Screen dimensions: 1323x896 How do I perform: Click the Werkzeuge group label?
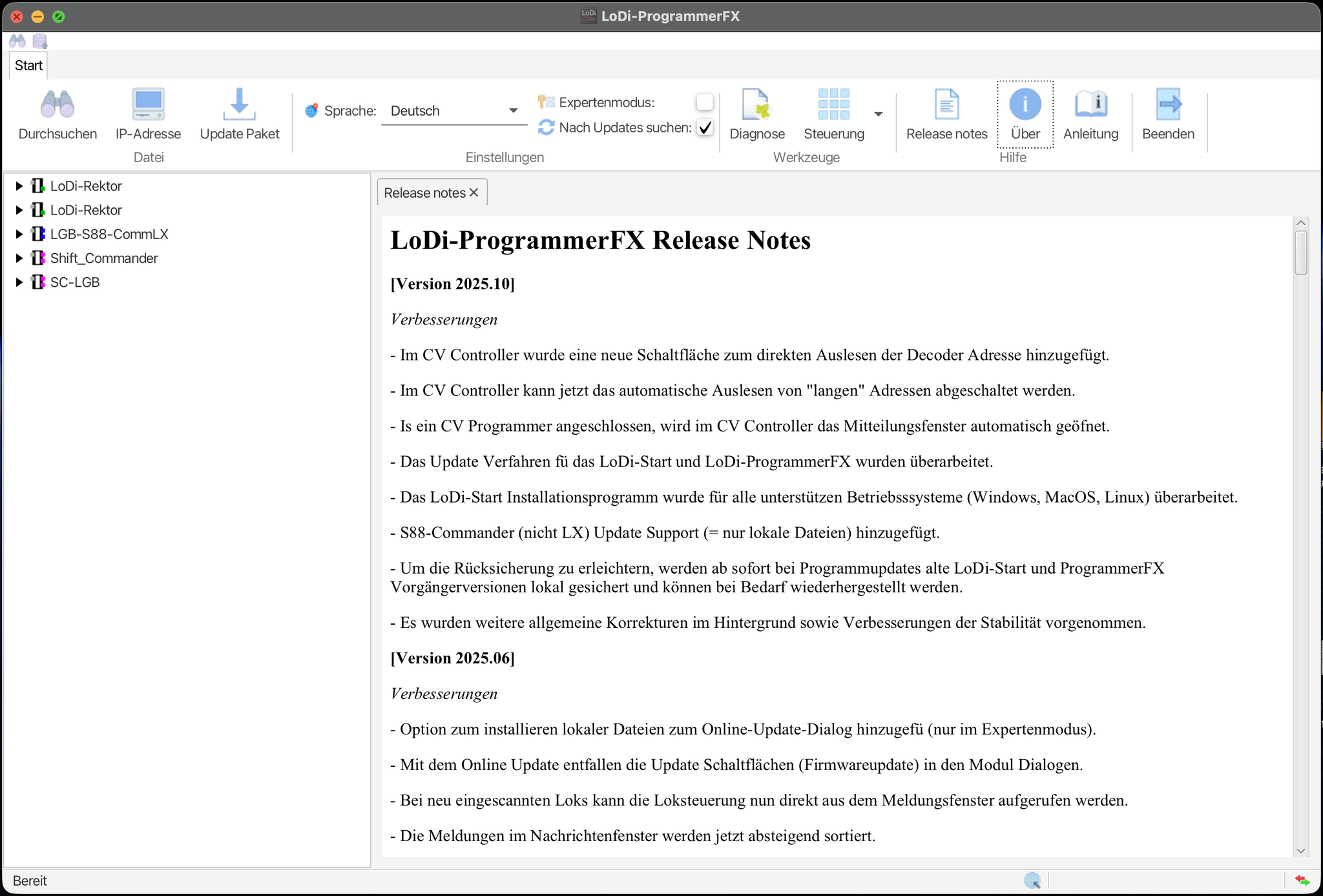[806, 157]
